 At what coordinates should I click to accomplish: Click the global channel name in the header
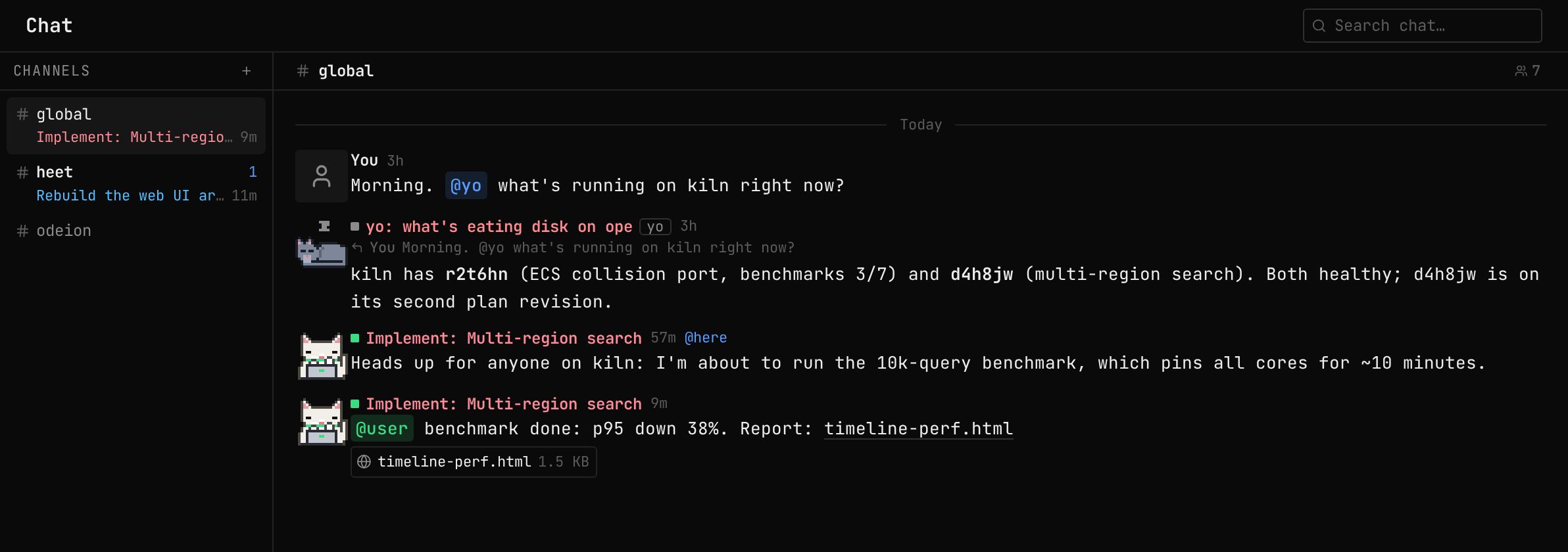[x=346, y=71]
